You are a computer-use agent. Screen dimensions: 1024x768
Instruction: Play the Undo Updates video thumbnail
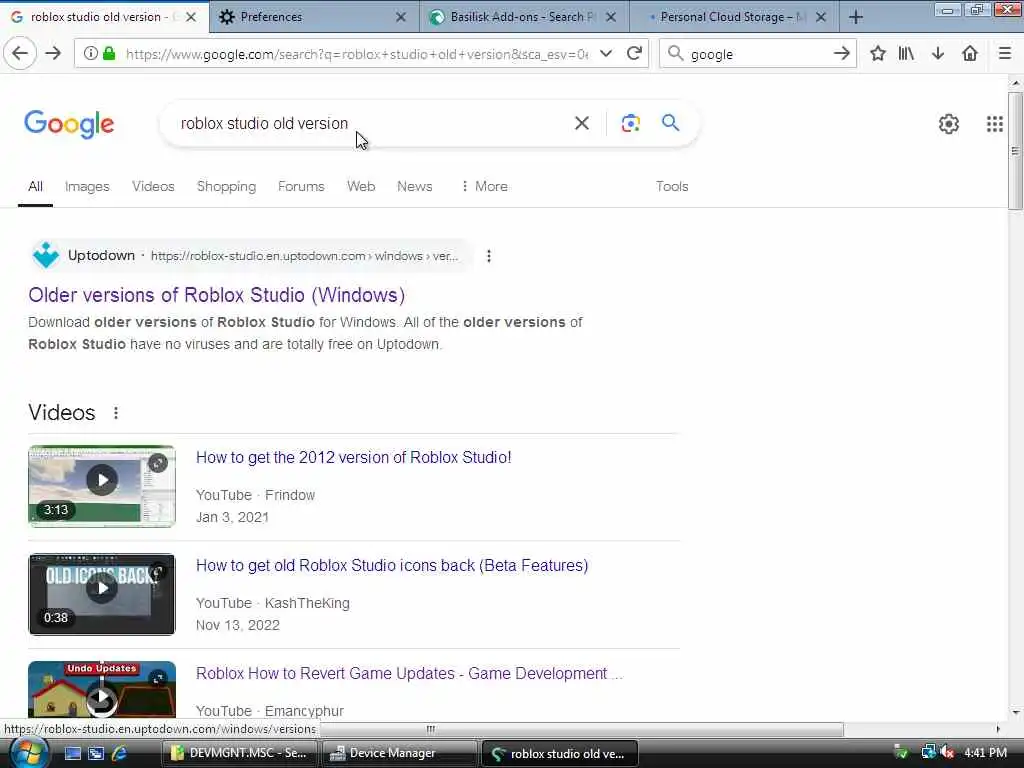[102, 689]
